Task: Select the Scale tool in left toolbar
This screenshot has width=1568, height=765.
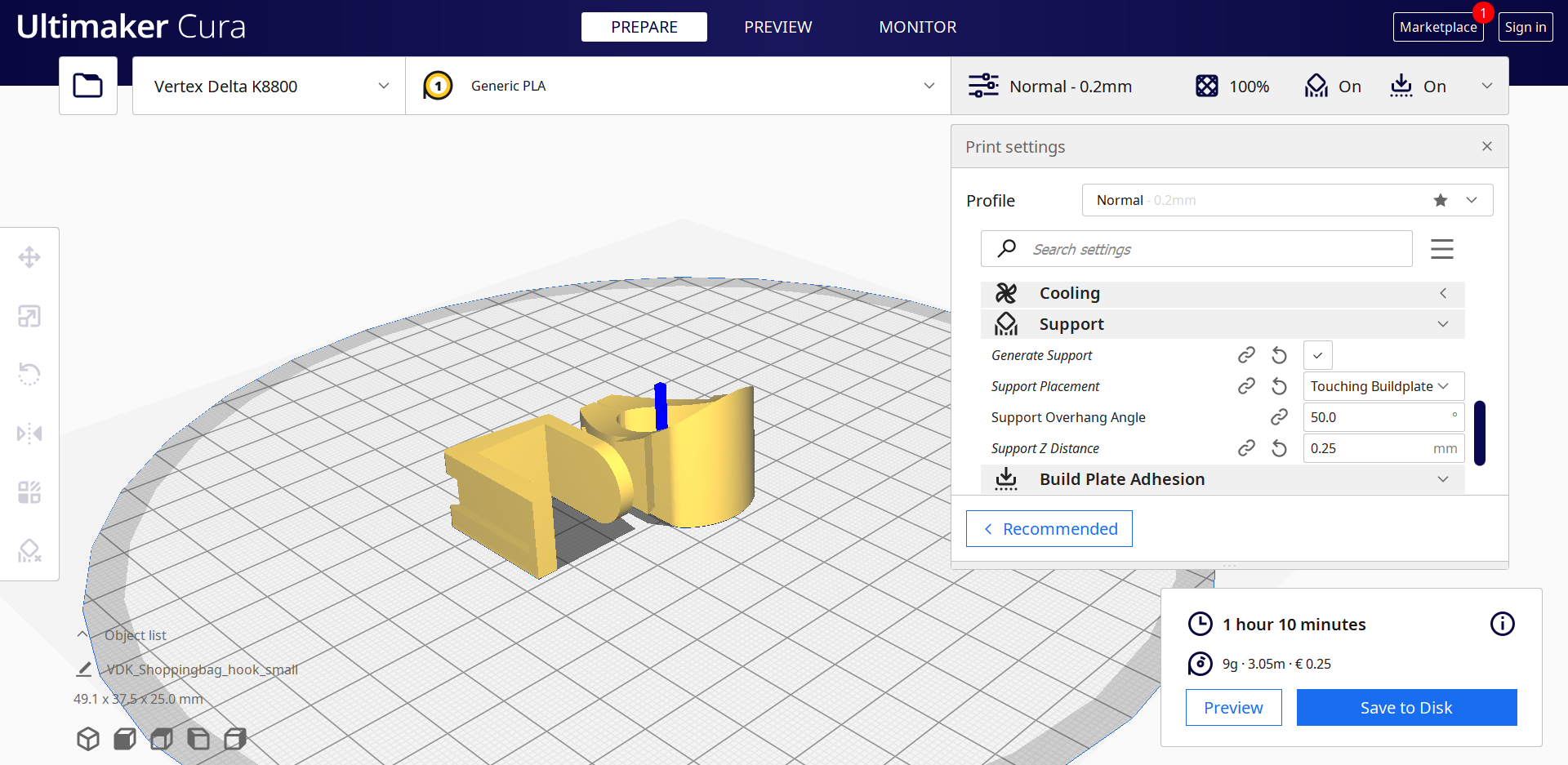Action: point(29,316)
